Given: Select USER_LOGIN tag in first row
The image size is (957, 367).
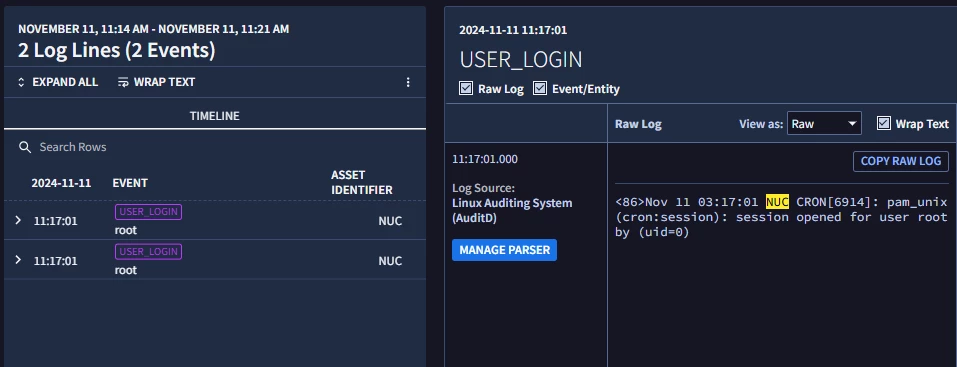Looking at the screenshot, I should (148, 212).
